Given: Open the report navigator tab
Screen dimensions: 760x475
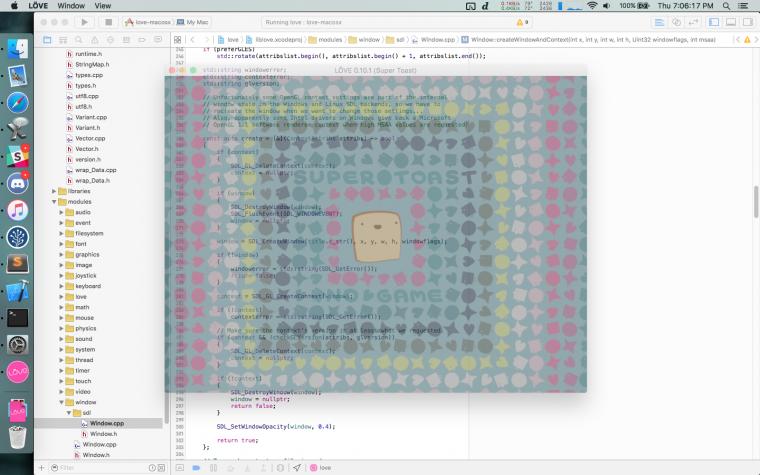Looking at the screenshot, I should coord(158,40).
